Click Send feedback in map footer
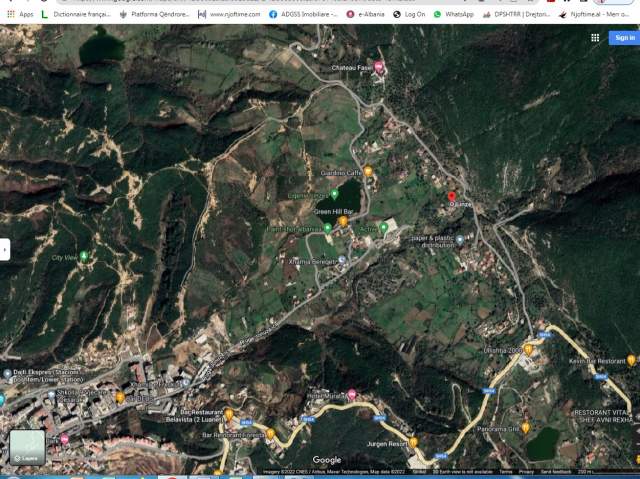Image resolution: width=640 pixels, height=479 pixels. click(x=556, y=472)
